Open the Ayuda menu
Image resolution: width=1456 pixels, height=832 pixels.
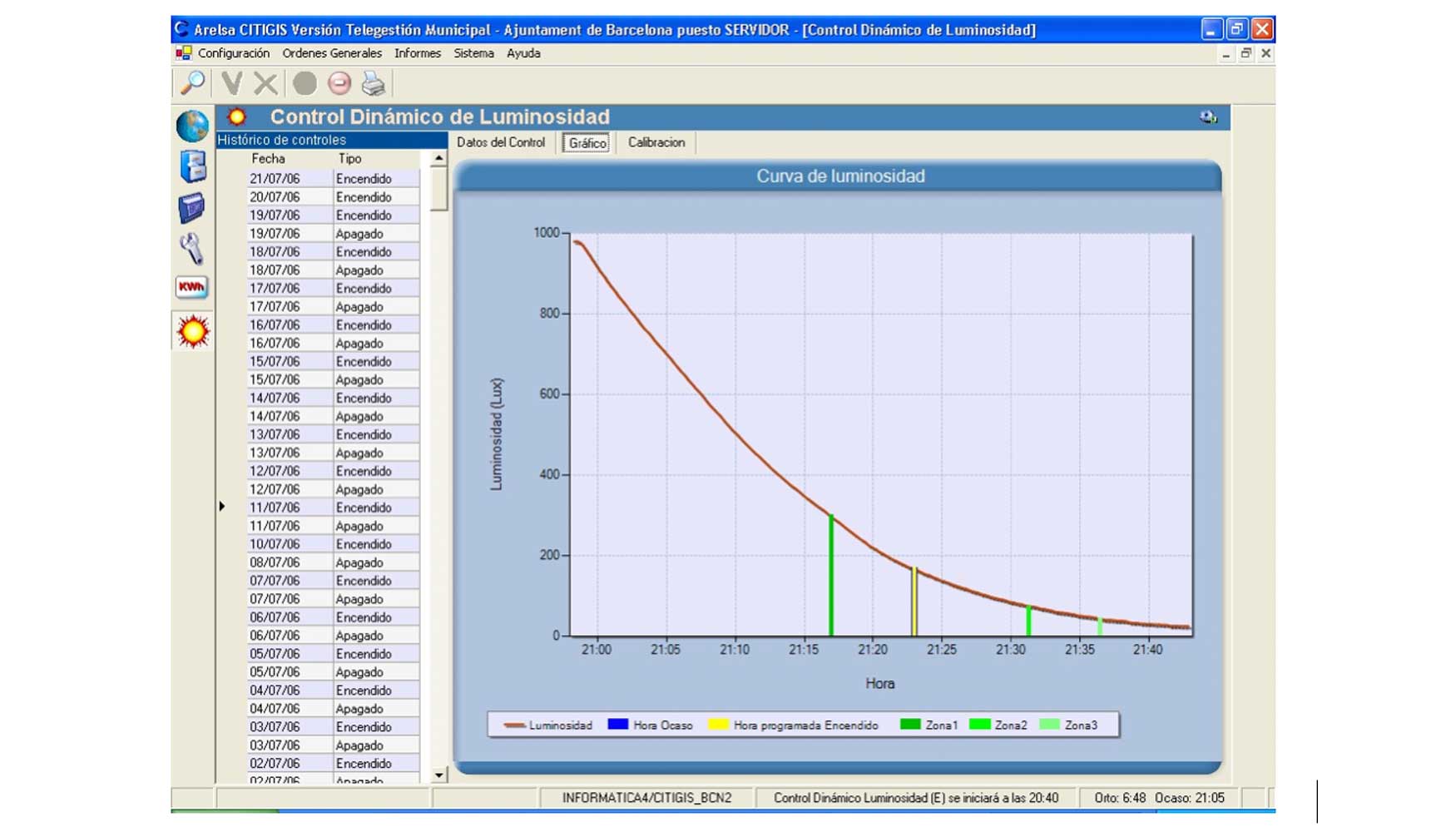(523, 53)
